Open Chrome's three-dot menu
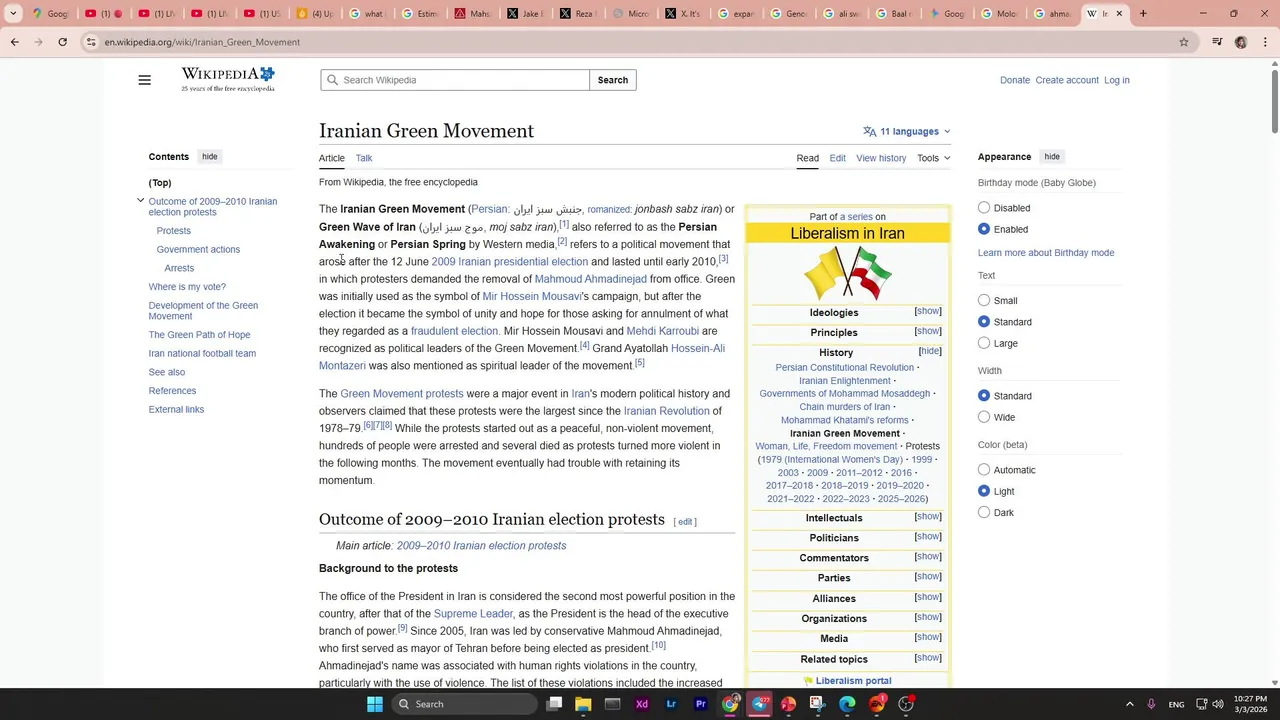Viewport: 1280px width, 720px height. coord(1264,42)
